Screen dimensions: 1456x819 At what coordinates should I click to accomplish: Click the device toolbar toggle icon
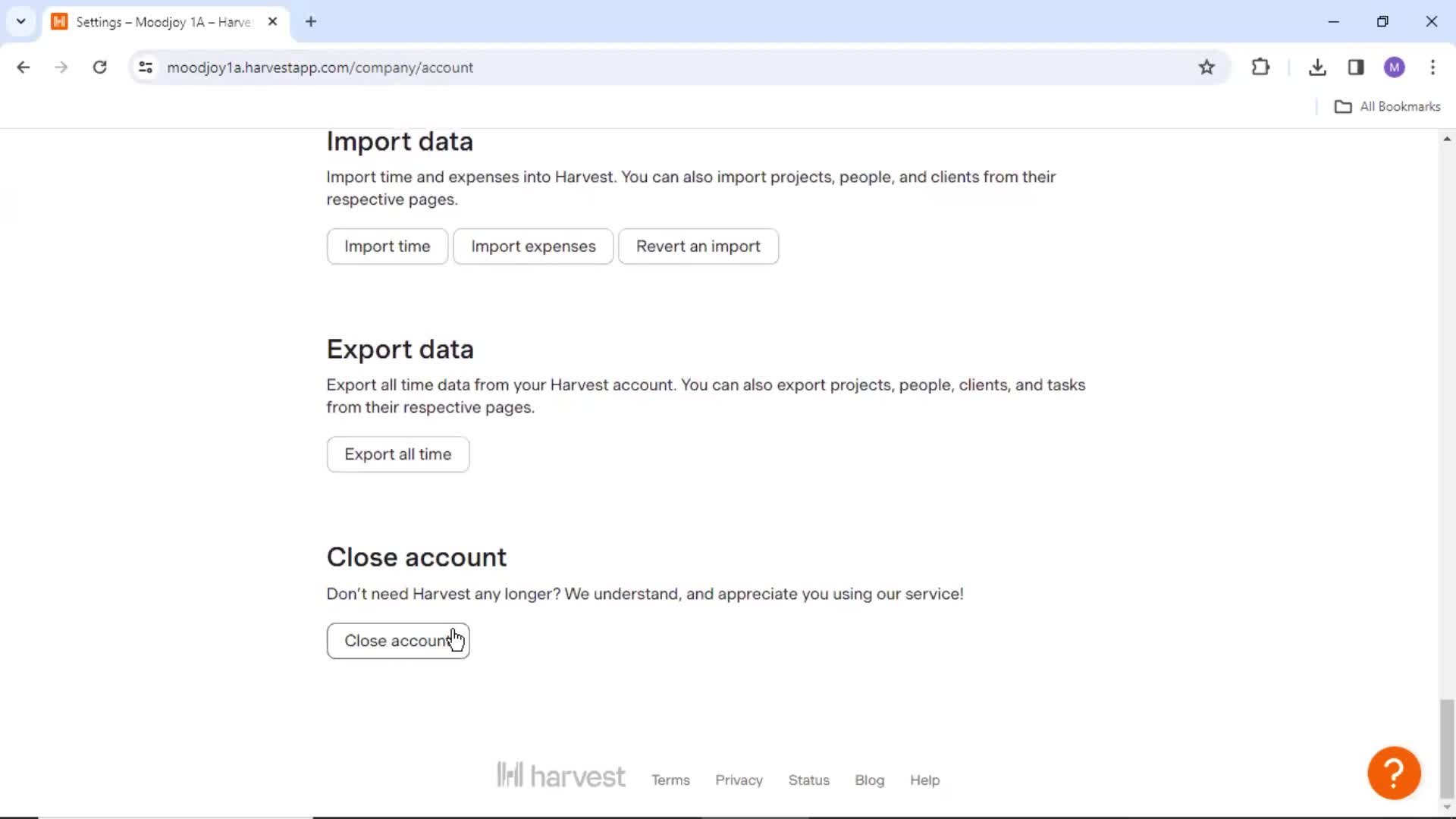click(1356, 67)
